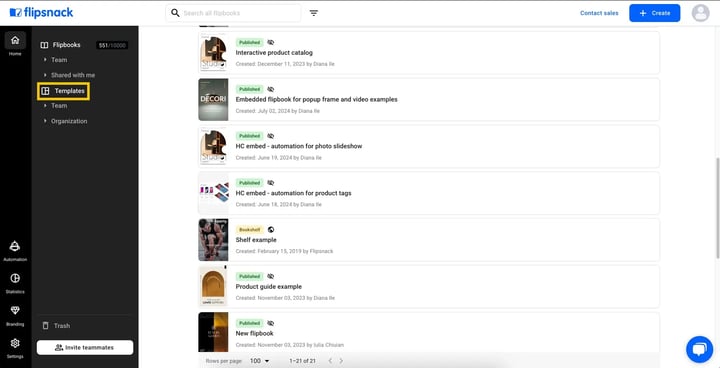The image size is (720, 368).
Task: Open the search filter options icon
Action: [x=314, y=13]
